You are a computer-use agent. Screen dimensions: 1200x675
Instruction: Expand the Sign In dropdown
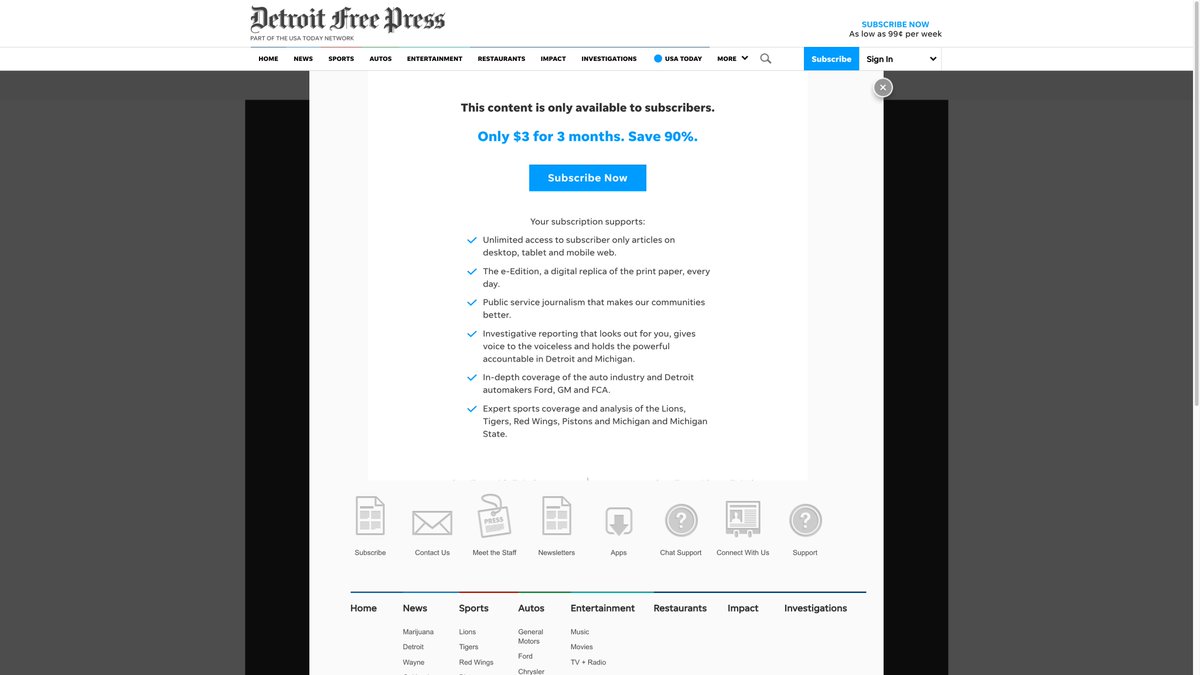[901, 59]
